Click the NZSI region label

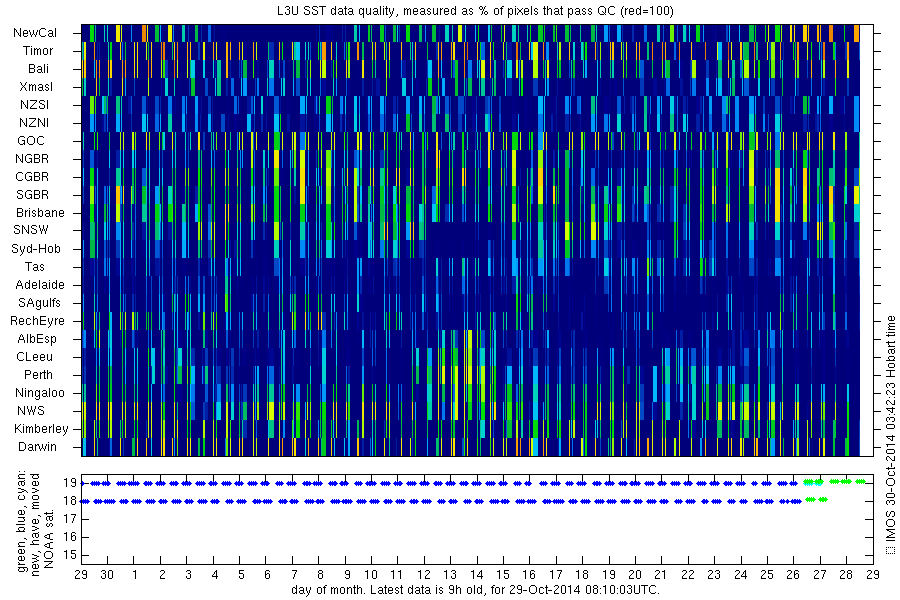[34, 105]
